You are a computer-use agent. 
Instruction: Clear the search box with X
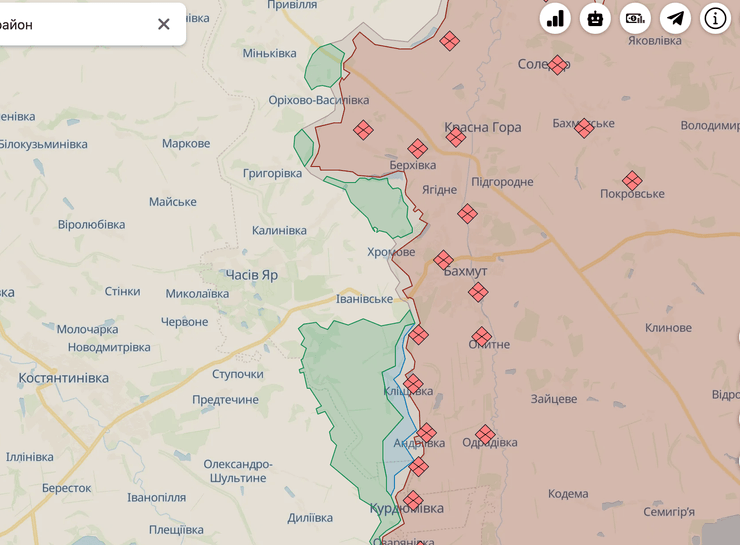[x=164, y=24]
